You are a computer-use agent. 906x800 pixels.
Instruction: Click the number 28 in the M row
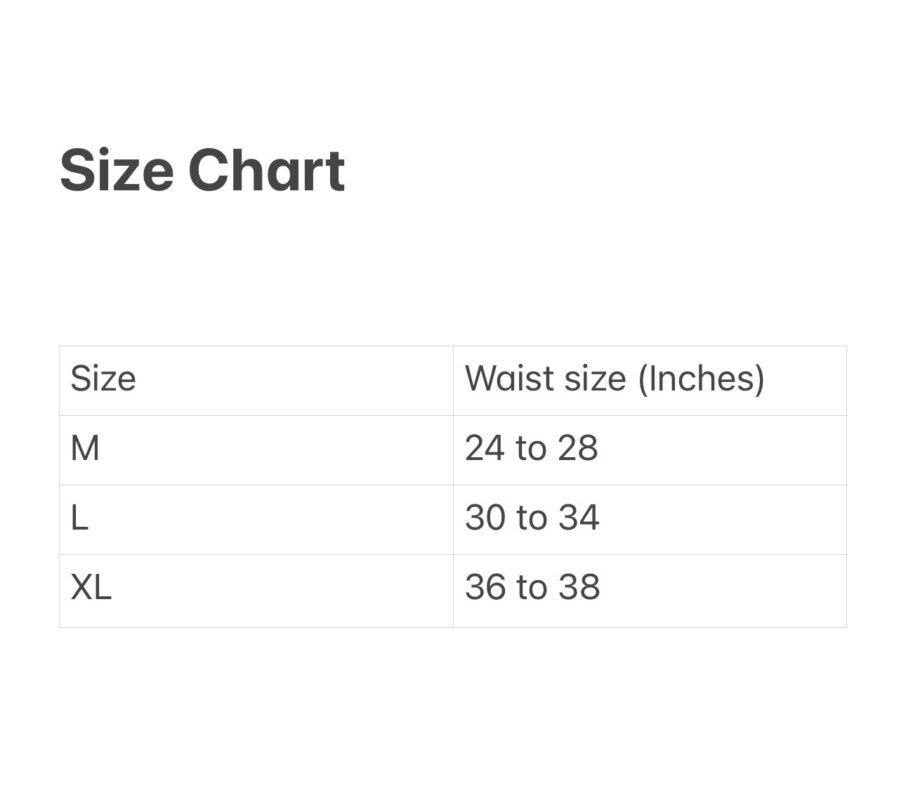click(x=578, y=449)
